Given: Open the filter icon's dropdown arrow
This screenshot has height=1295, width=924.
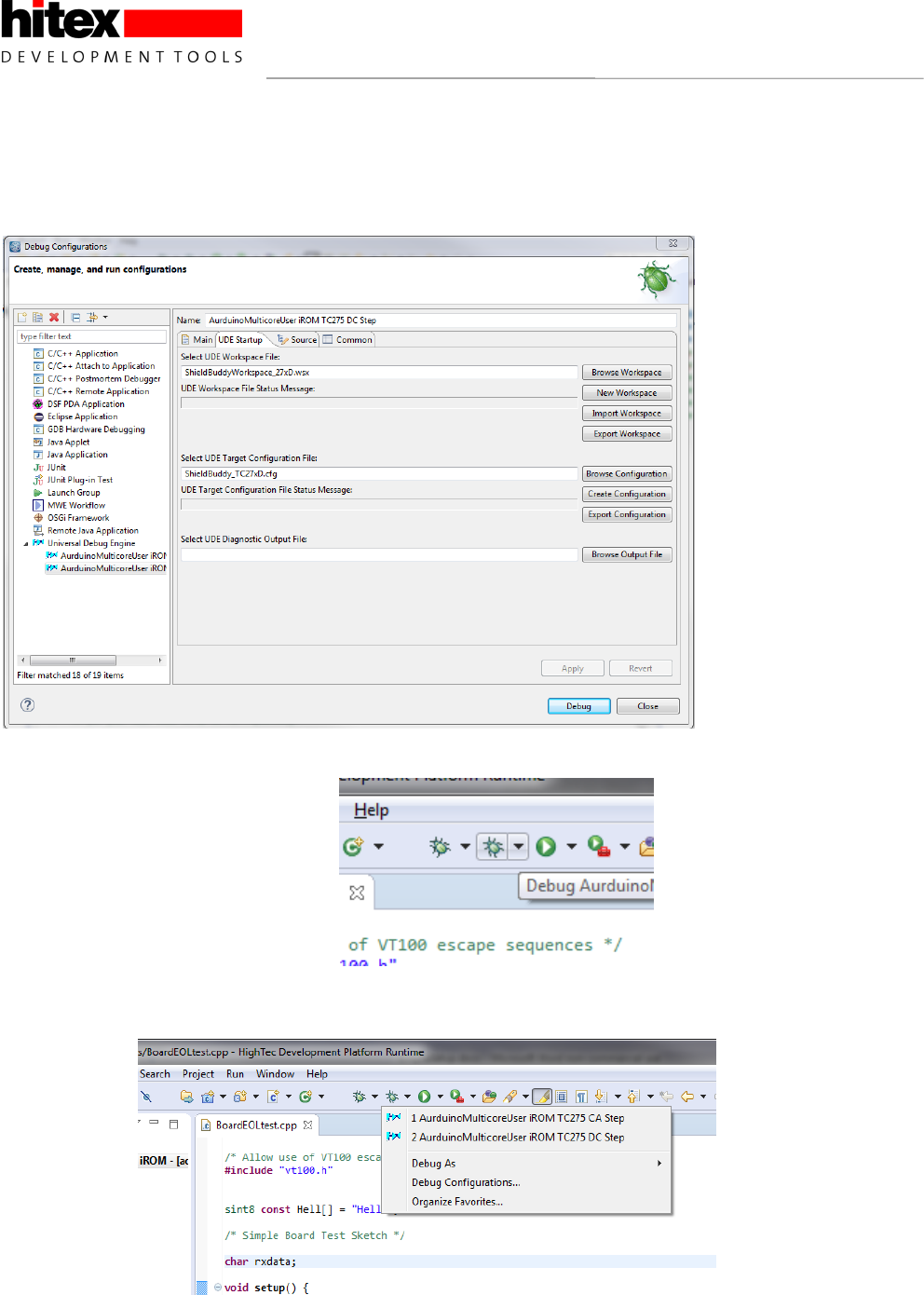Looking at the screenshot, I should (x=105, y=317).
